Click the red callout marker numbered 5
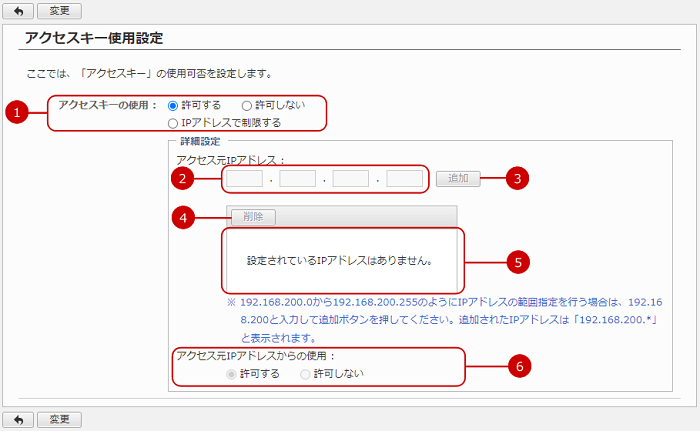This screenshot has width=700, height=431. point(517,261)
